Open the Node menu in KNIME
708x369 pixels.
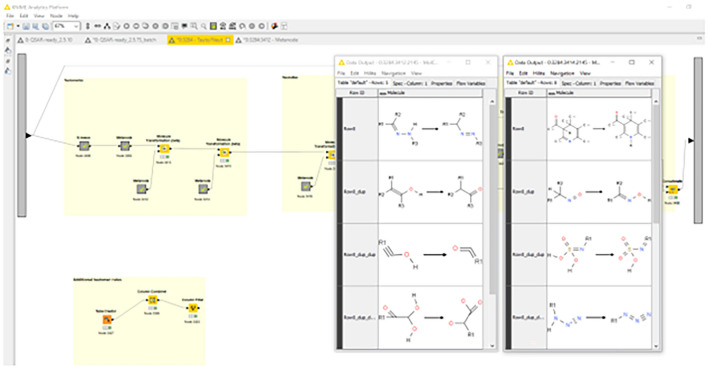56,16
